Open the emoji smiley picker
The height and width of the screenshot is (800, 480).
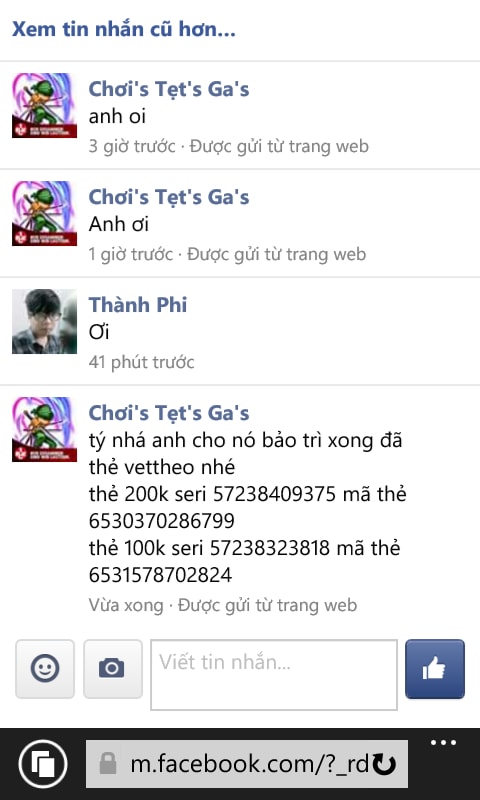pyautogui.click(x=45, y=669)
